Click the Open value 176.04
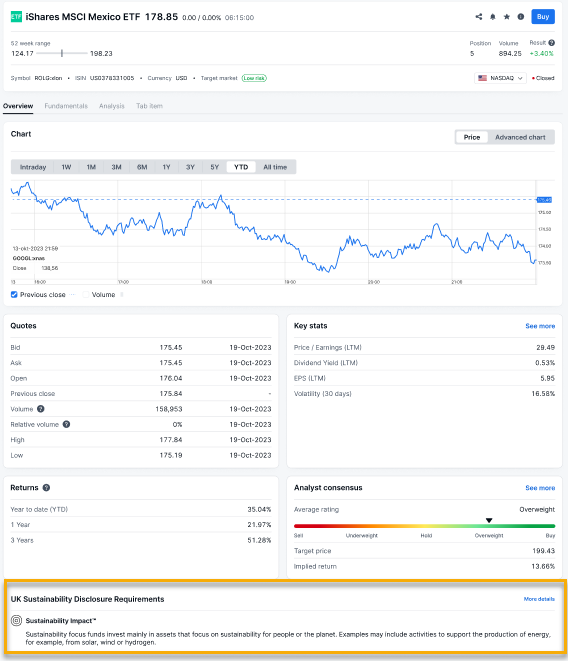568x661 pixels. (x=171, y=378)
